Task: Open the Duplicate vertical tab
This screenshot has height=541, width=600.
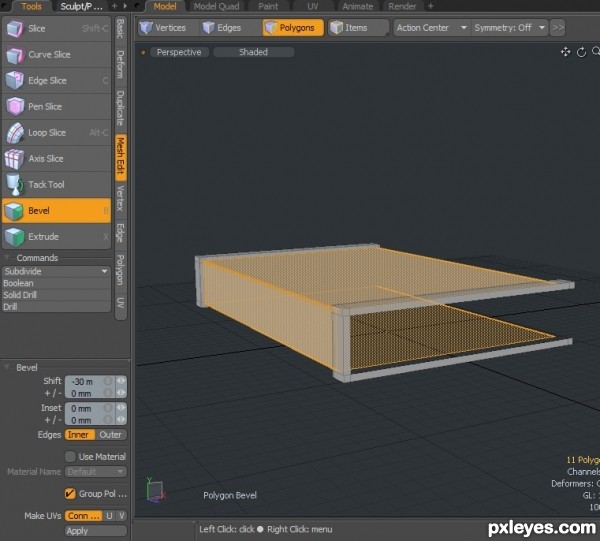Action: click(121, 108)
